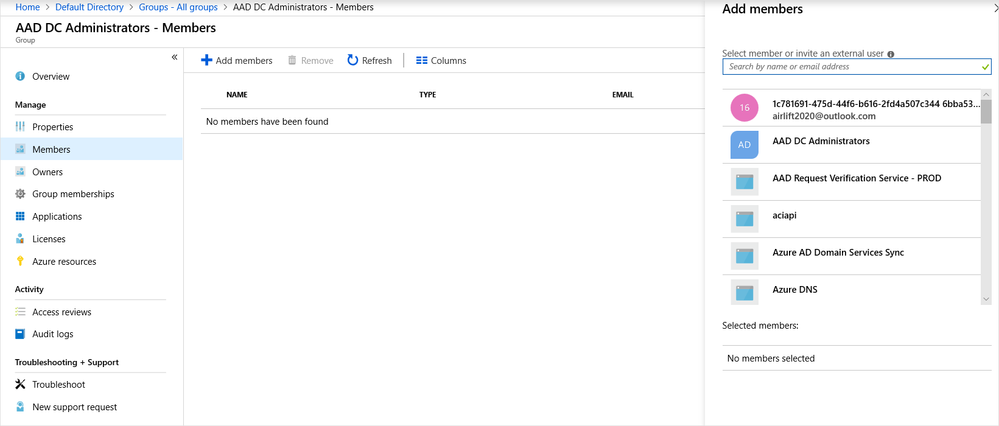Click the Licenses icon
This screenshot has width=999, height=426.
click(x=20, y=239)
